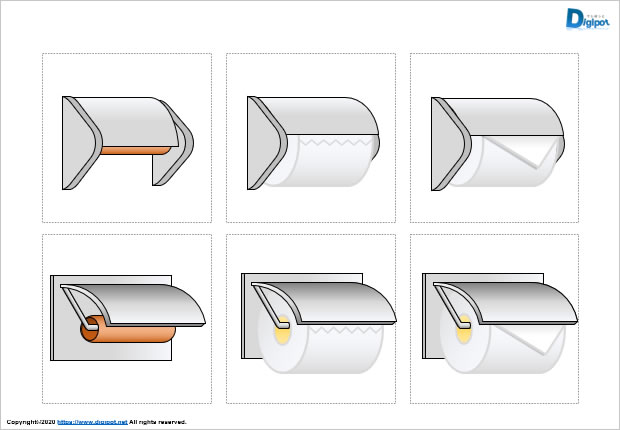Click the orange cardboard tube on wall-mounted holder

point(128,329)
